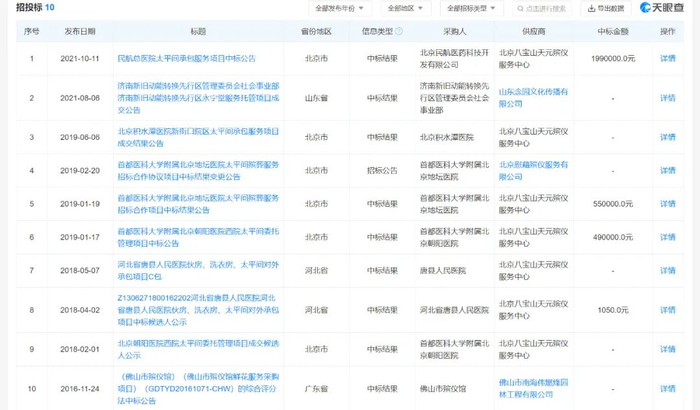Click 详情 for the 2016-11-24 row
Image resolution: width=700 pixels, height=410 pixels.
coord(668,389)
